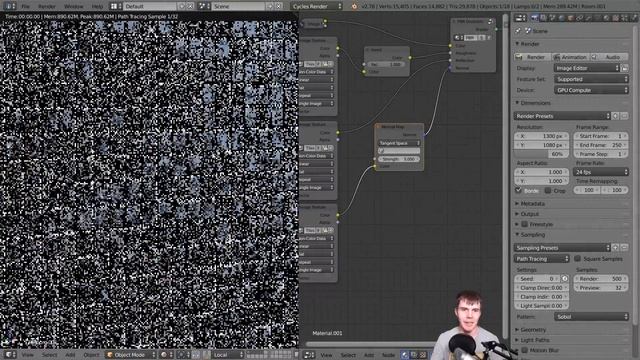Image resolution: width=640 pixels, height=360 pixels.
Task: Open the Properties editor type selector
Action: [520, 18]
